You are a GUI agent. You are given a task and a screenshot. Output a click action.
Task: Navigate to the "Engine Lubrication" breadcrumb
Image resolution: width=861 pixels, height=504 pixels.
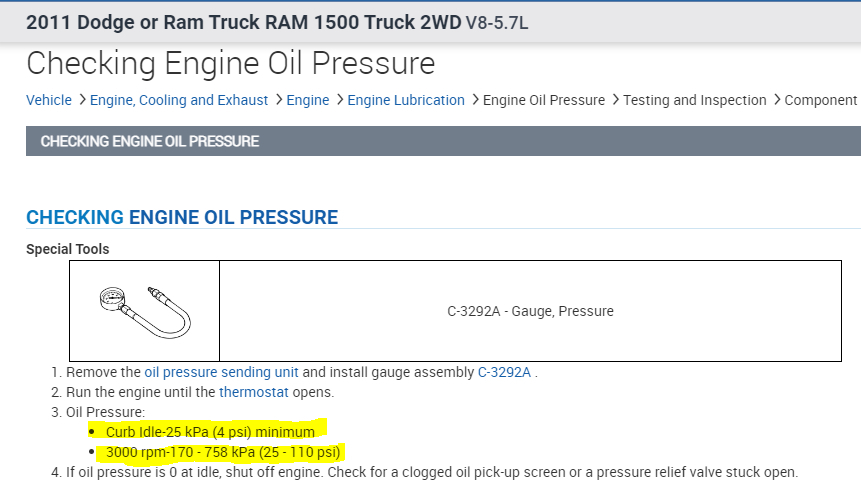click(x=406, y=100)
